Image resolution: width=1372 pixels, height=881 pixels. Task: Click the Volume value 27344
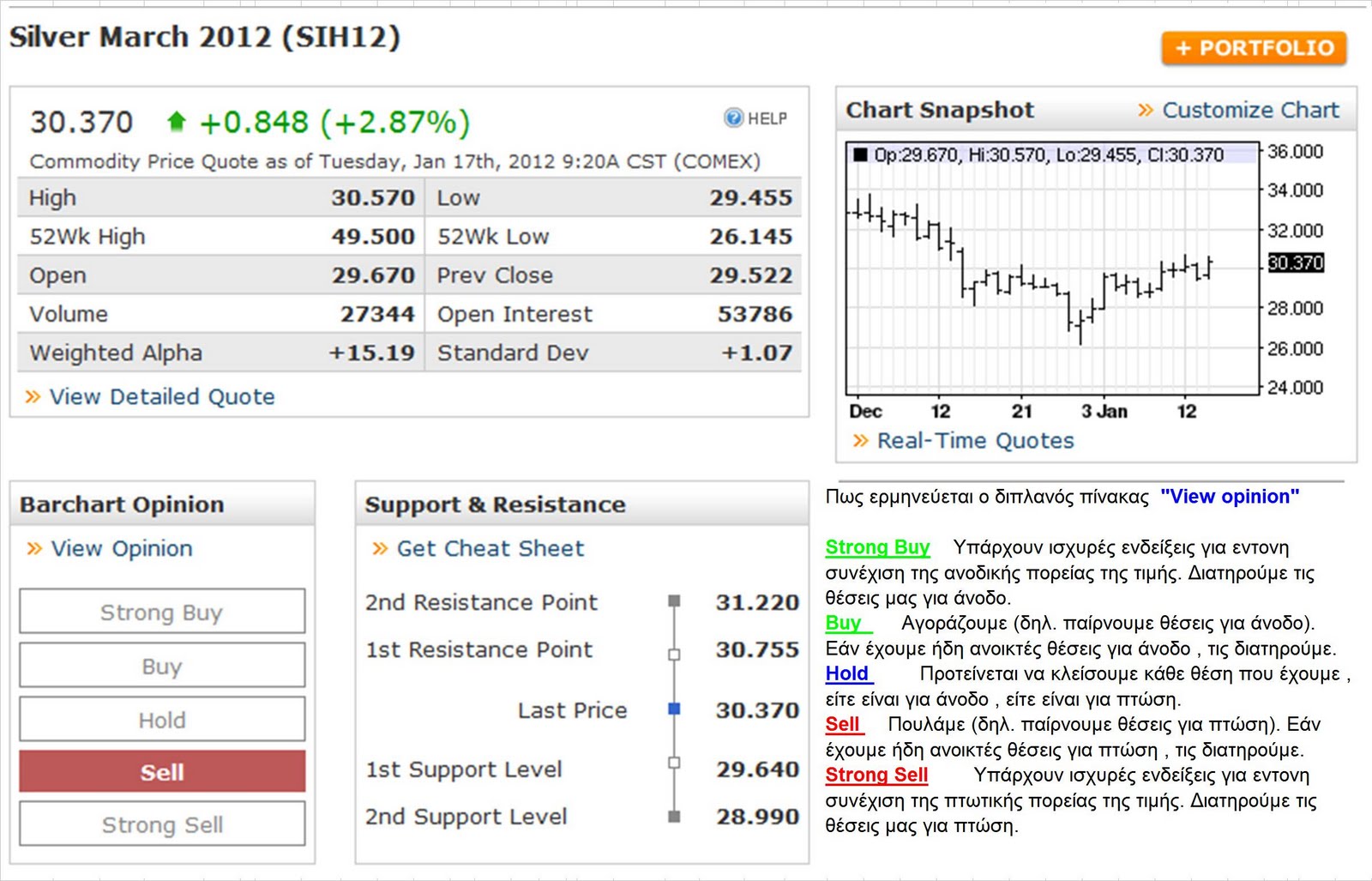pyautogui.click(x=377, y=314)
